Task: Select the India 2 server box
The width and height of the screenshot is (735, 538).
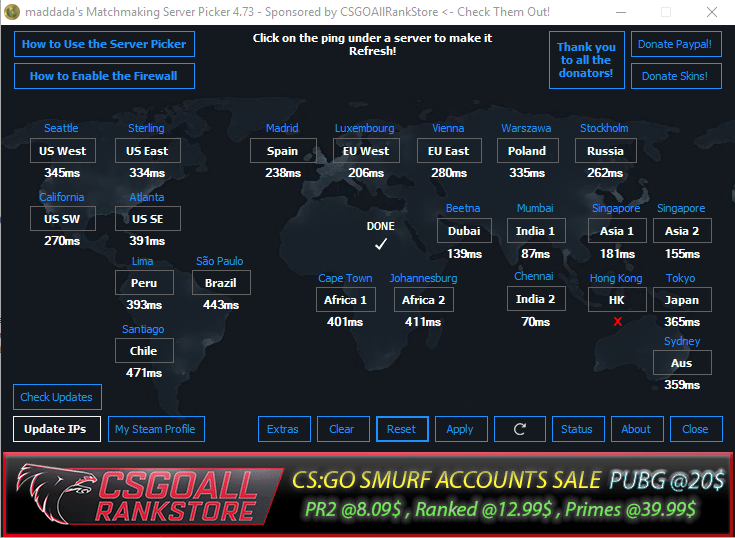Action: pos(536,299)
